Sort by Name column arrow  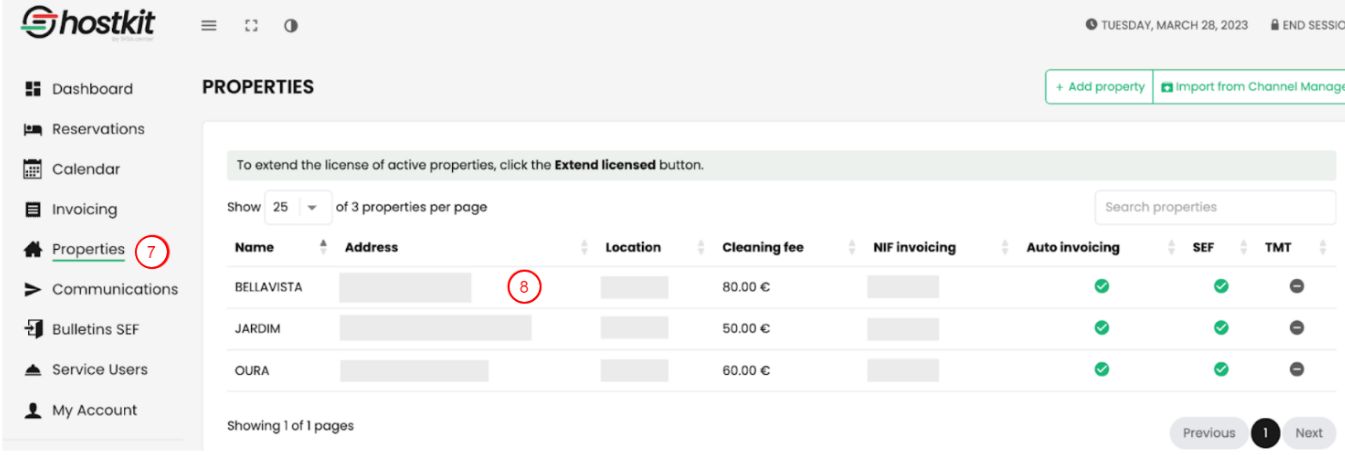tap(322, 247)
